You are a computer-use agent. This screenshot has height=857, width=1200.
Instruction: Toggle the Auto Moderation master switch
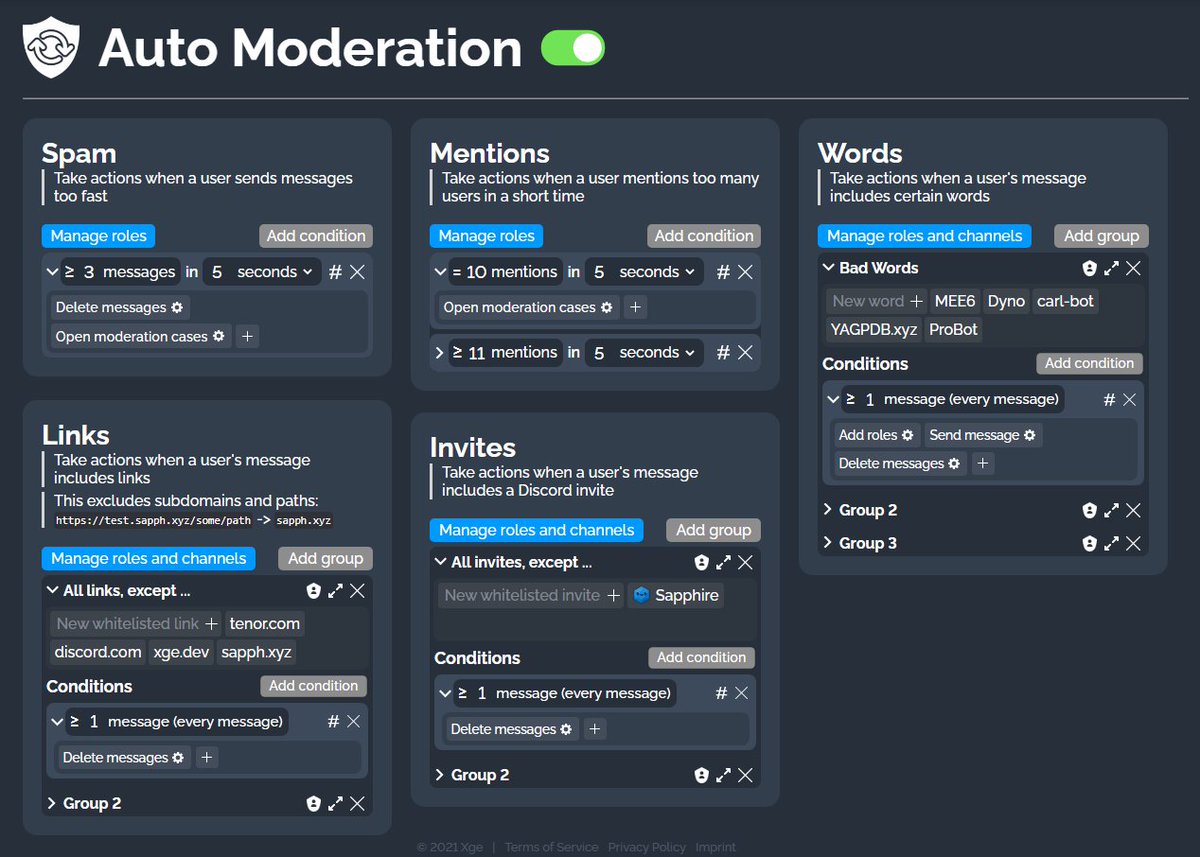(573, 48)
